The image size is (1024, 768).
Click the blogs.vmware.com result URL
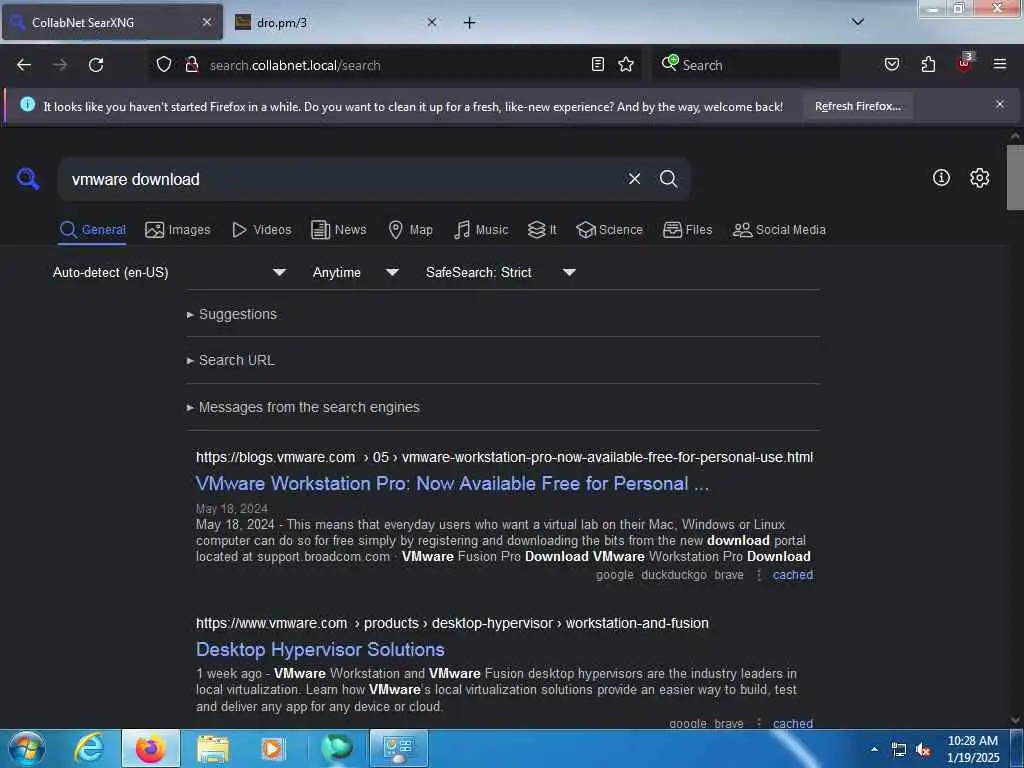point(504,457)
